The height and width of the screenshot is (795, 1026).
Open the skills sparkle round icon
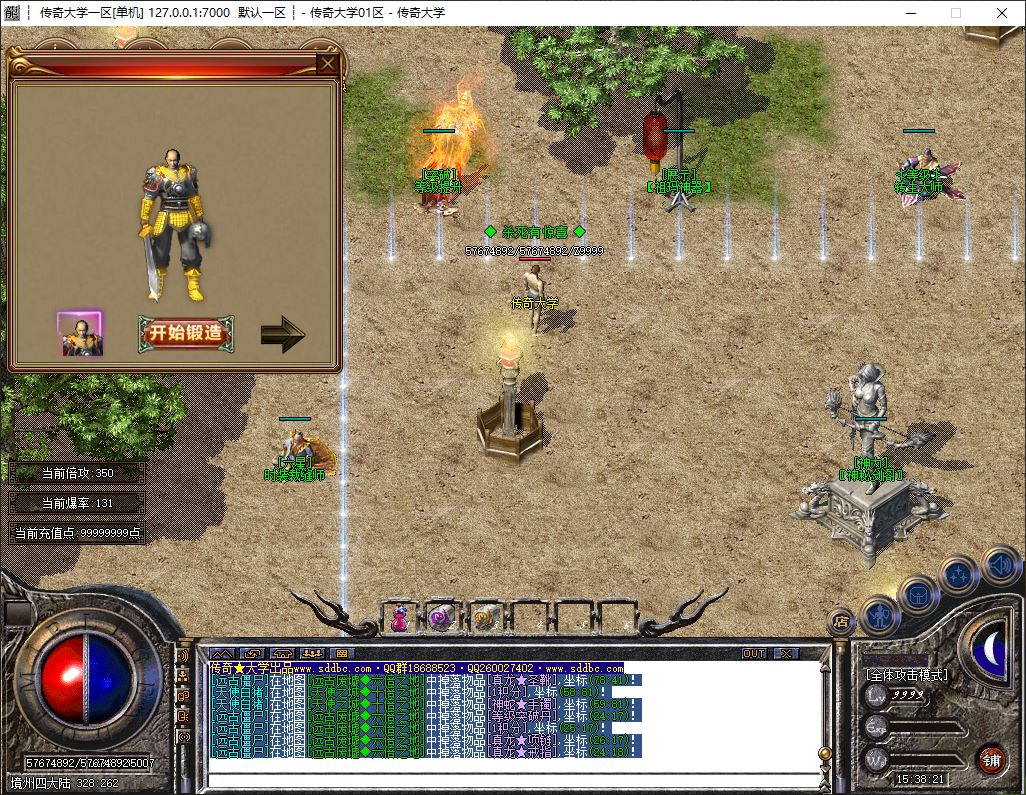959,576
